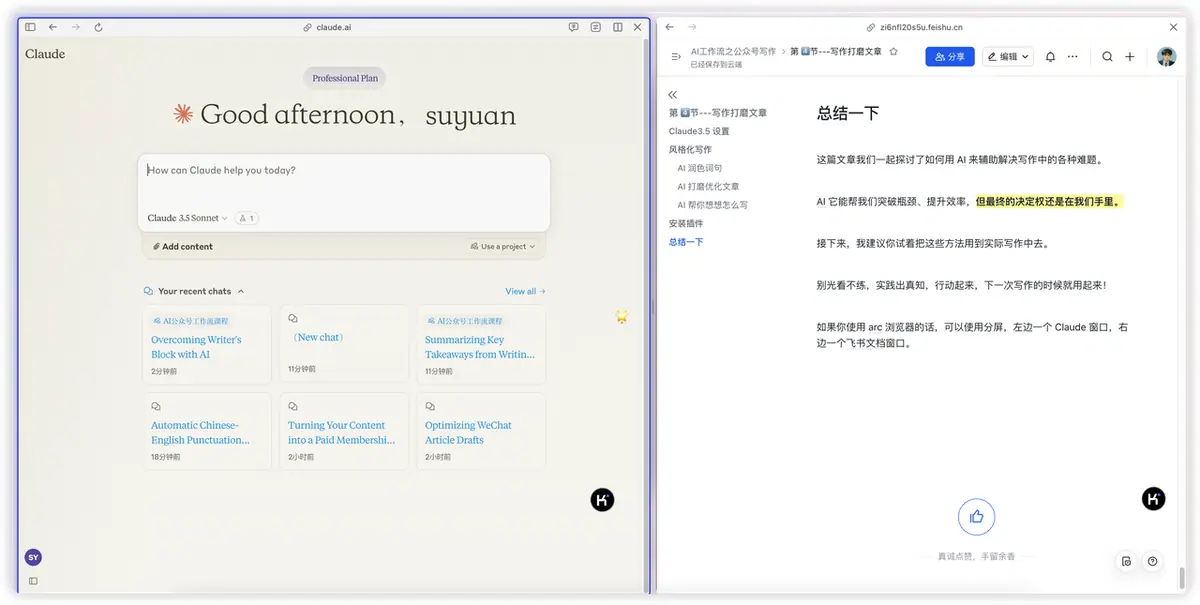
Task: Open the Feishu more options ellipsis
Action: [1072, 57]
